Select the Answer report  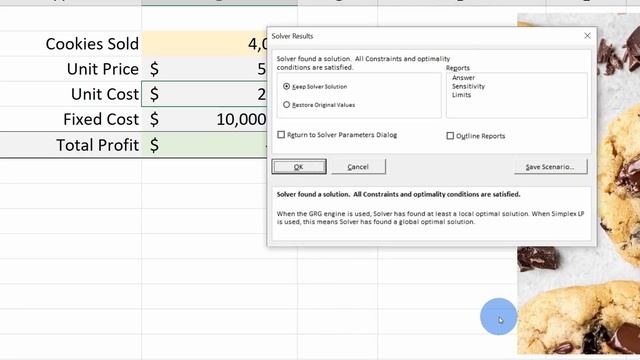click(x=463, y=78)
